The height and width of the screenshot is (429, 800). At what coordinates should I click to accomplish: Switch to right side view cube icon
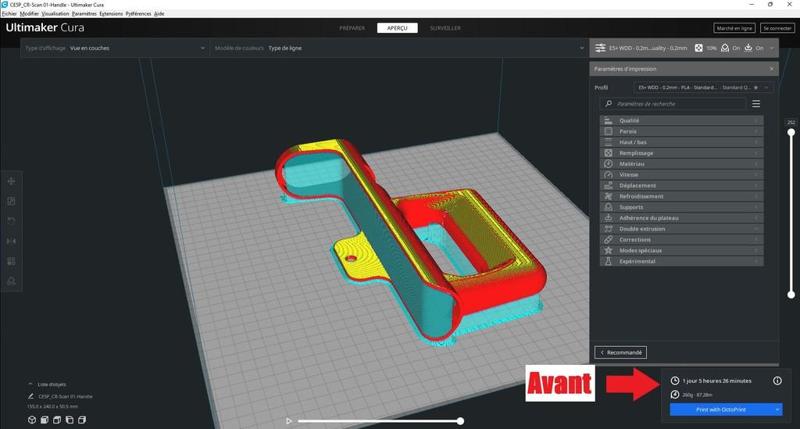(82, 420)
